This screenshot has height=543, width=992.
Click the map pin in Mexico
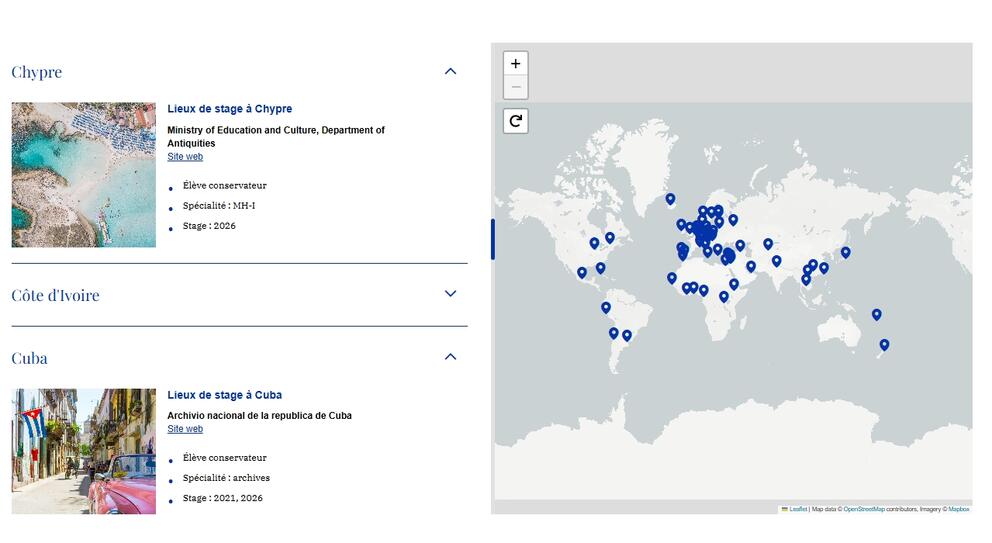(581, 273)
